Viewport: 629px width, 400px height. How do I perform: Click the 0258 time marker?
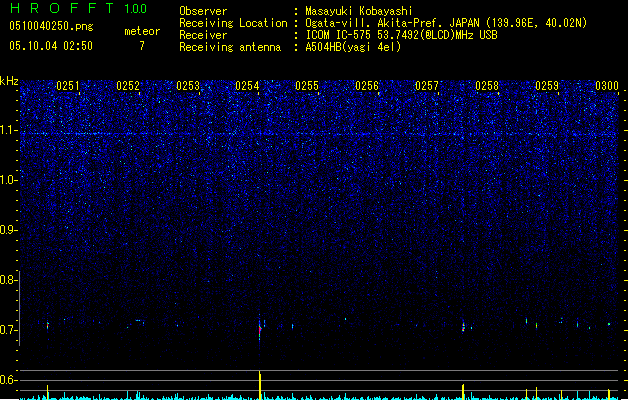tap(487, 85)
